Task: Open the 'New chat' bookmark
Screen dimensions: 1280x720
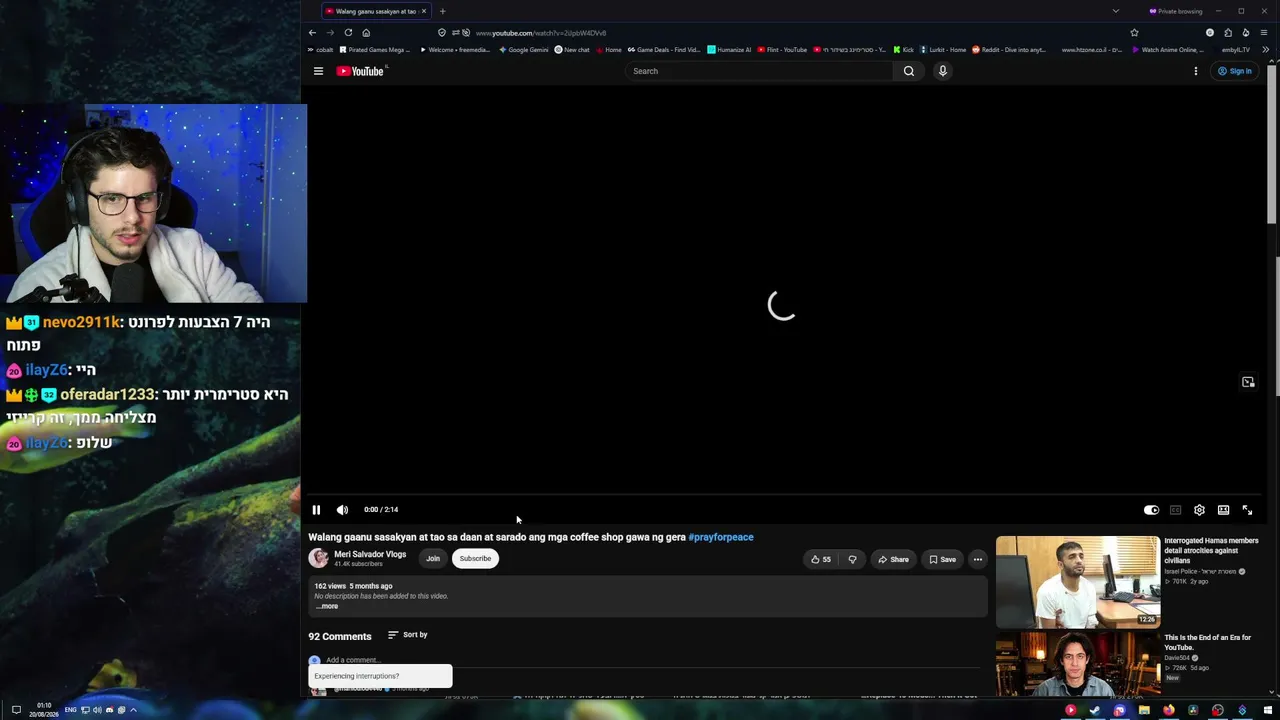Action: tap(572, 50)
